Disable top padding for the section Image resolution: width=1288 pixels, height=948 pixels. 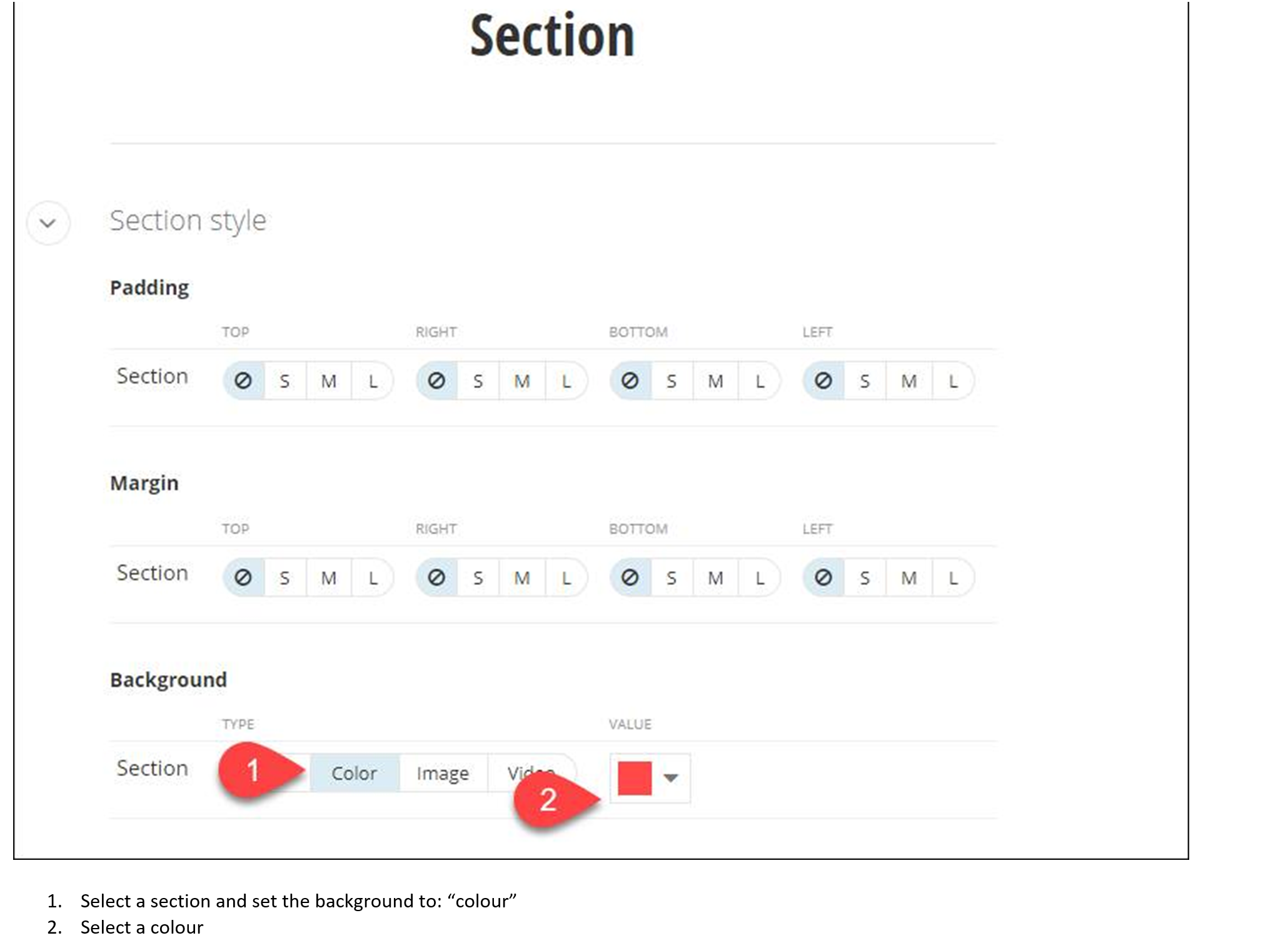click(244, 381)
